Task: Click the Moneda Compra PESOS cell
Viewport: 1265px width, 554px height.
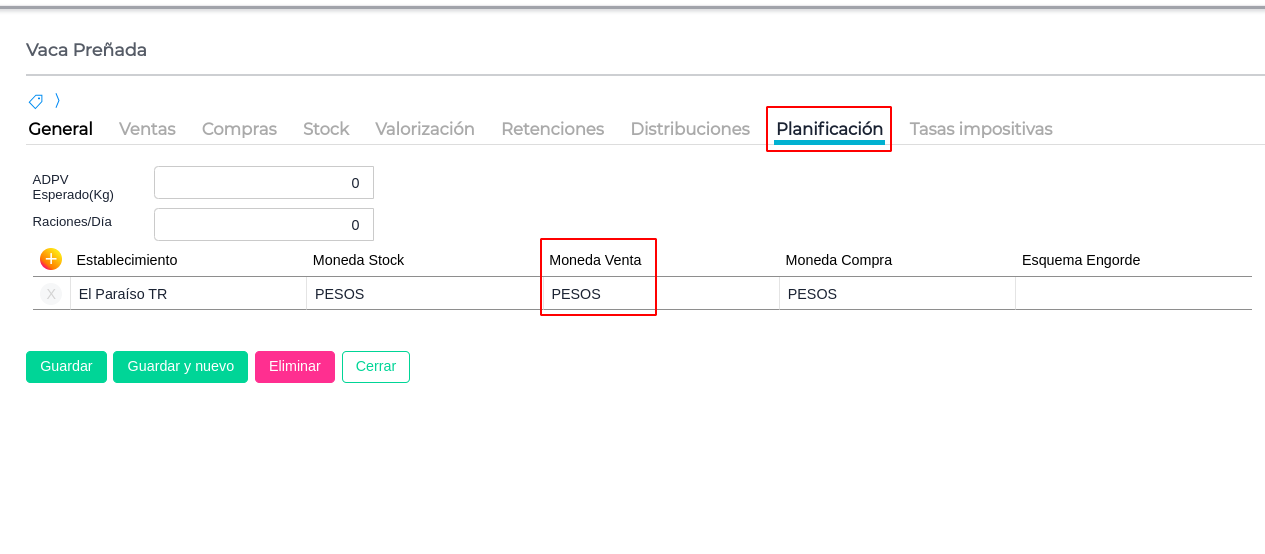Action: click(x=896, y=294)
